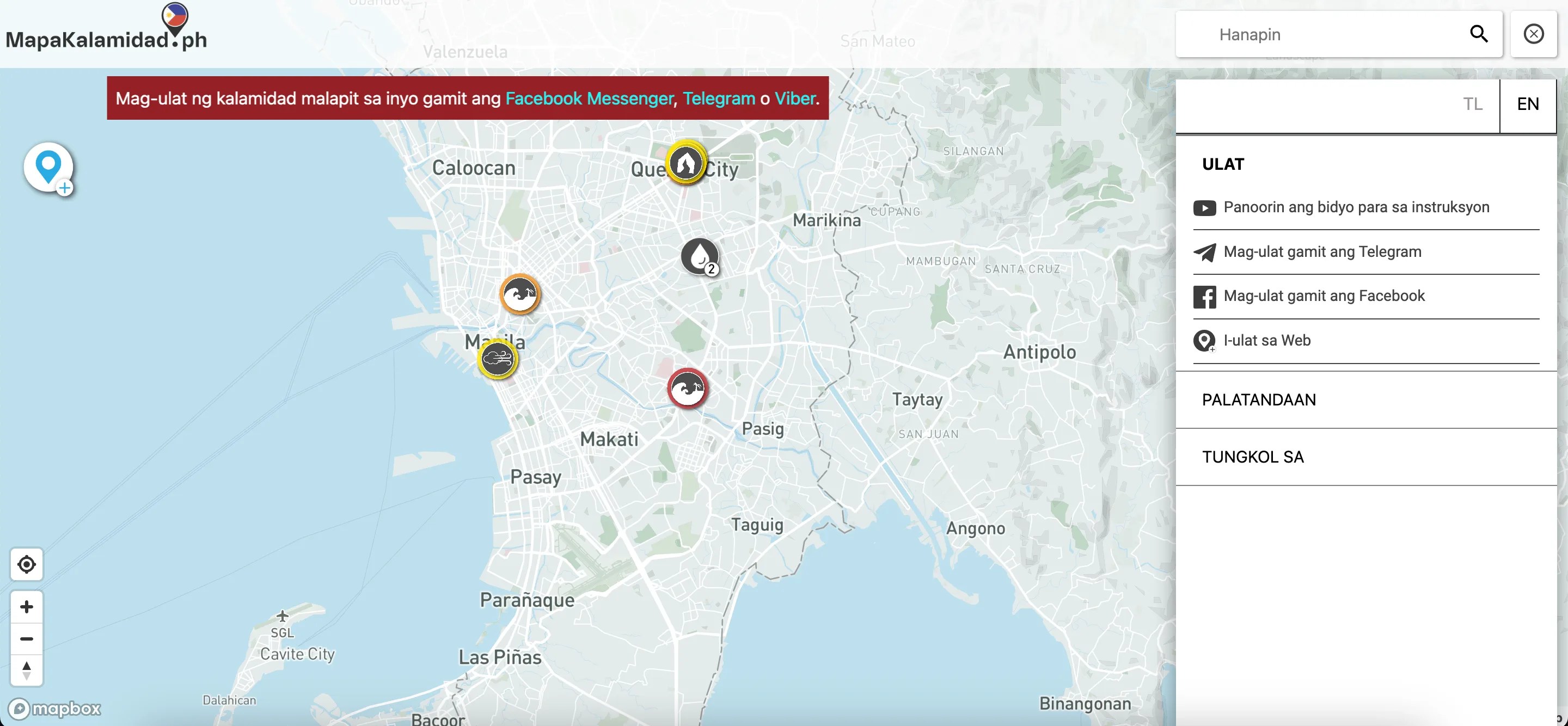Image resolution: width=1568 pixels, height=726 pixels.
Task: Switch language to EN
Action: coord(1527,104)
